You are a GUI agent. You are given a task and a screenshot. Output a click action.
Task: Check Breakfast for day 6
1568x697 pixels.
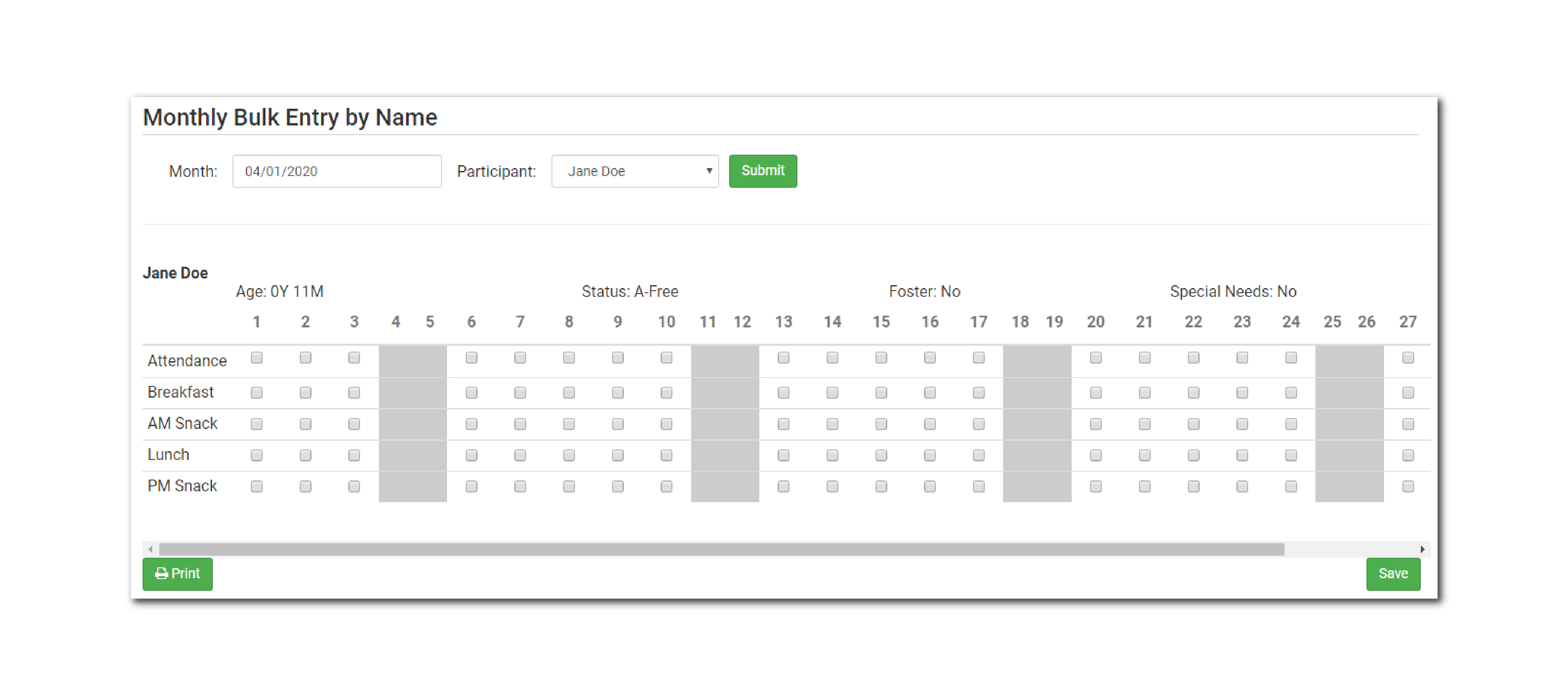(471, 393)
